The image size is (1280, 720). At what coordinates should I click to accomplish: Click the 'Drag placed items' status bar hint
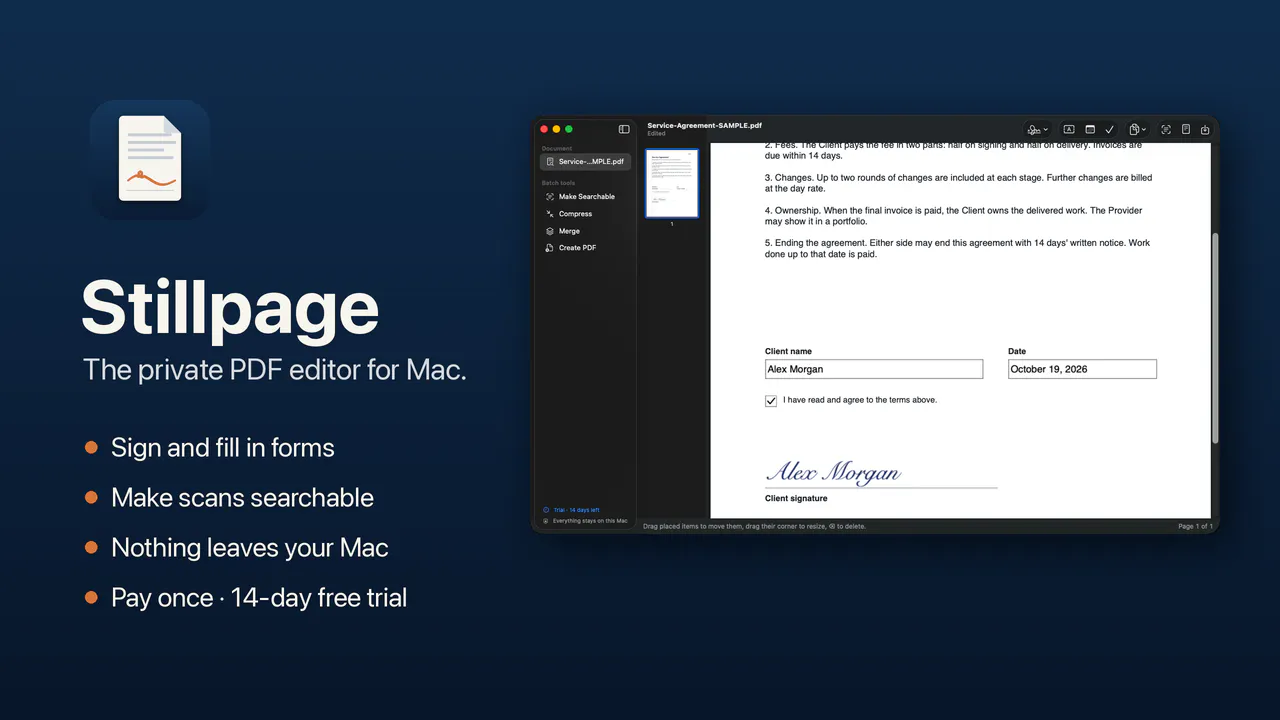point(754,526)
